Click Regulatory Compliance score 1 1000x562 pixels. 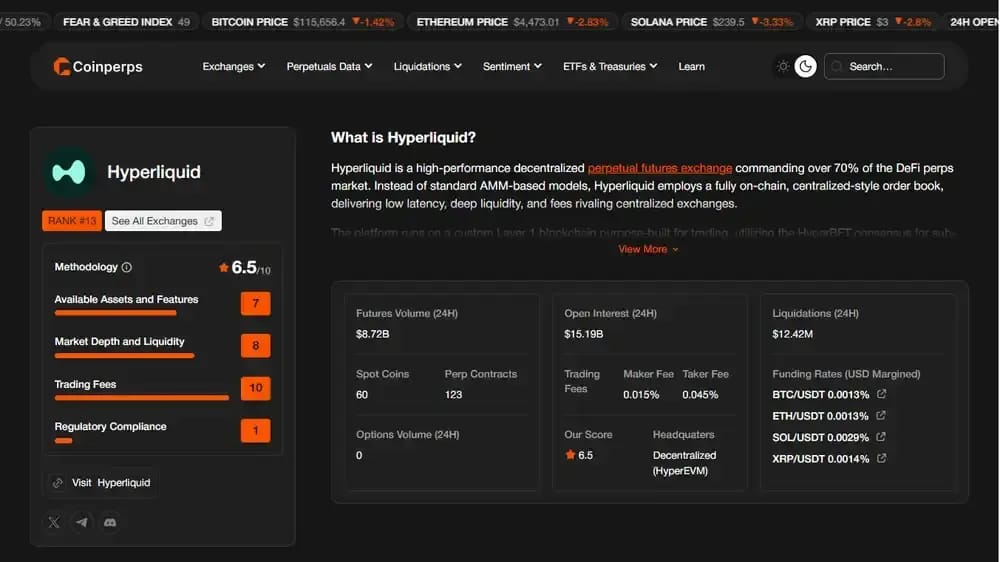[x=255, y=431]
